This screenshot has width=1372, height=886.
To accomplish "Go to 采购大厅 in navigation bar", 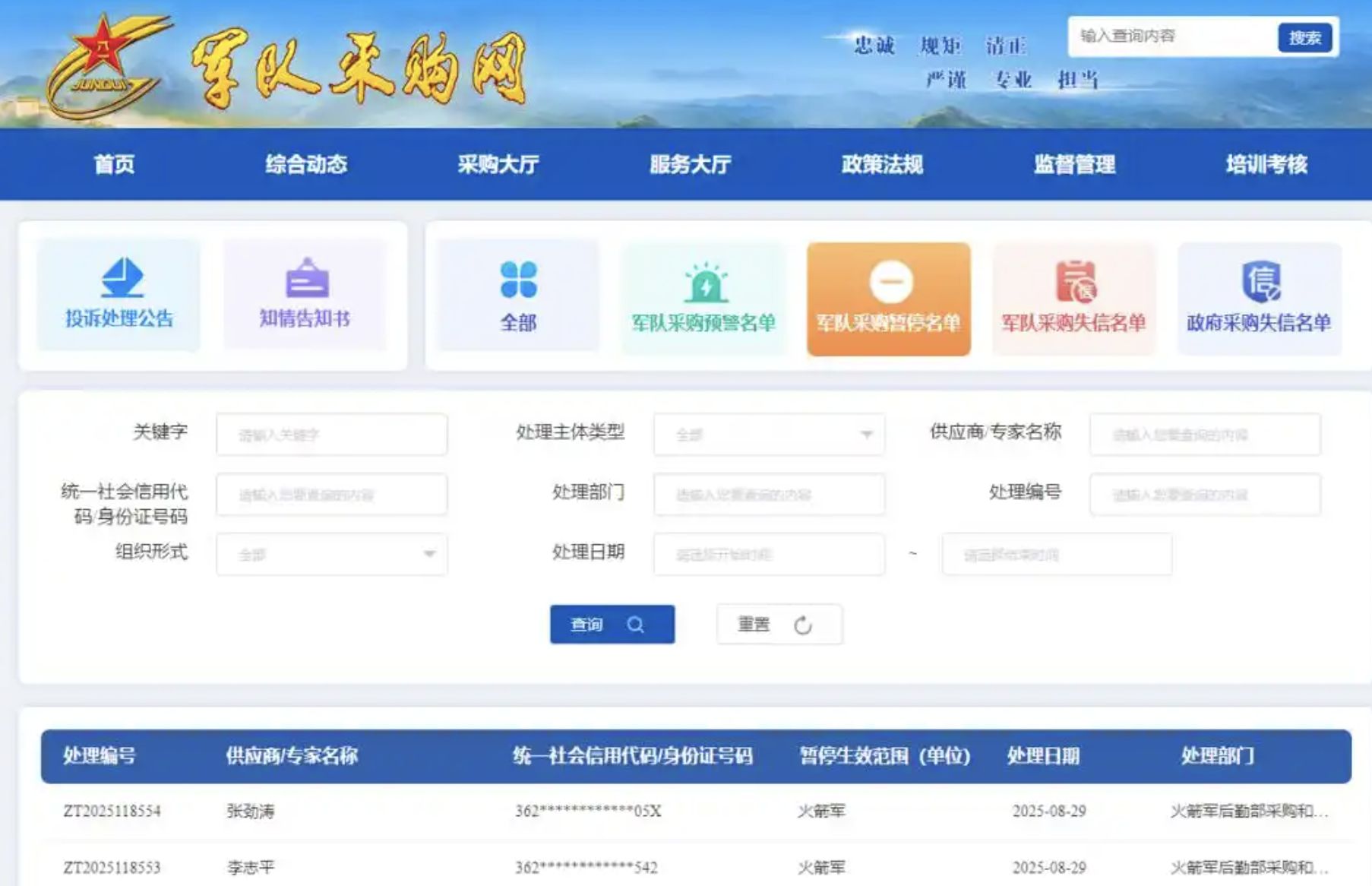I will [x=498, y=164].
